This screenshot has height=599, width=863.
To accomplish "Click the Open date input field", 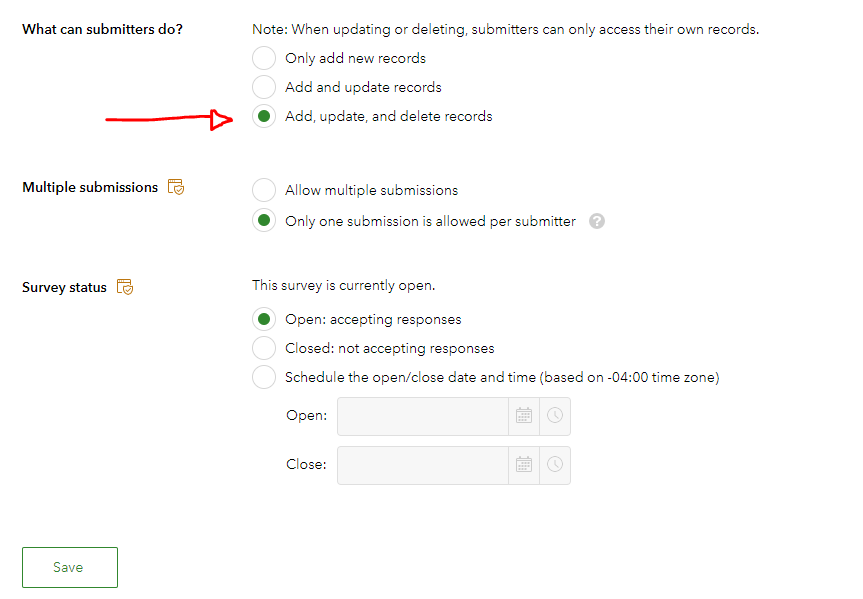I will point(423,416).
